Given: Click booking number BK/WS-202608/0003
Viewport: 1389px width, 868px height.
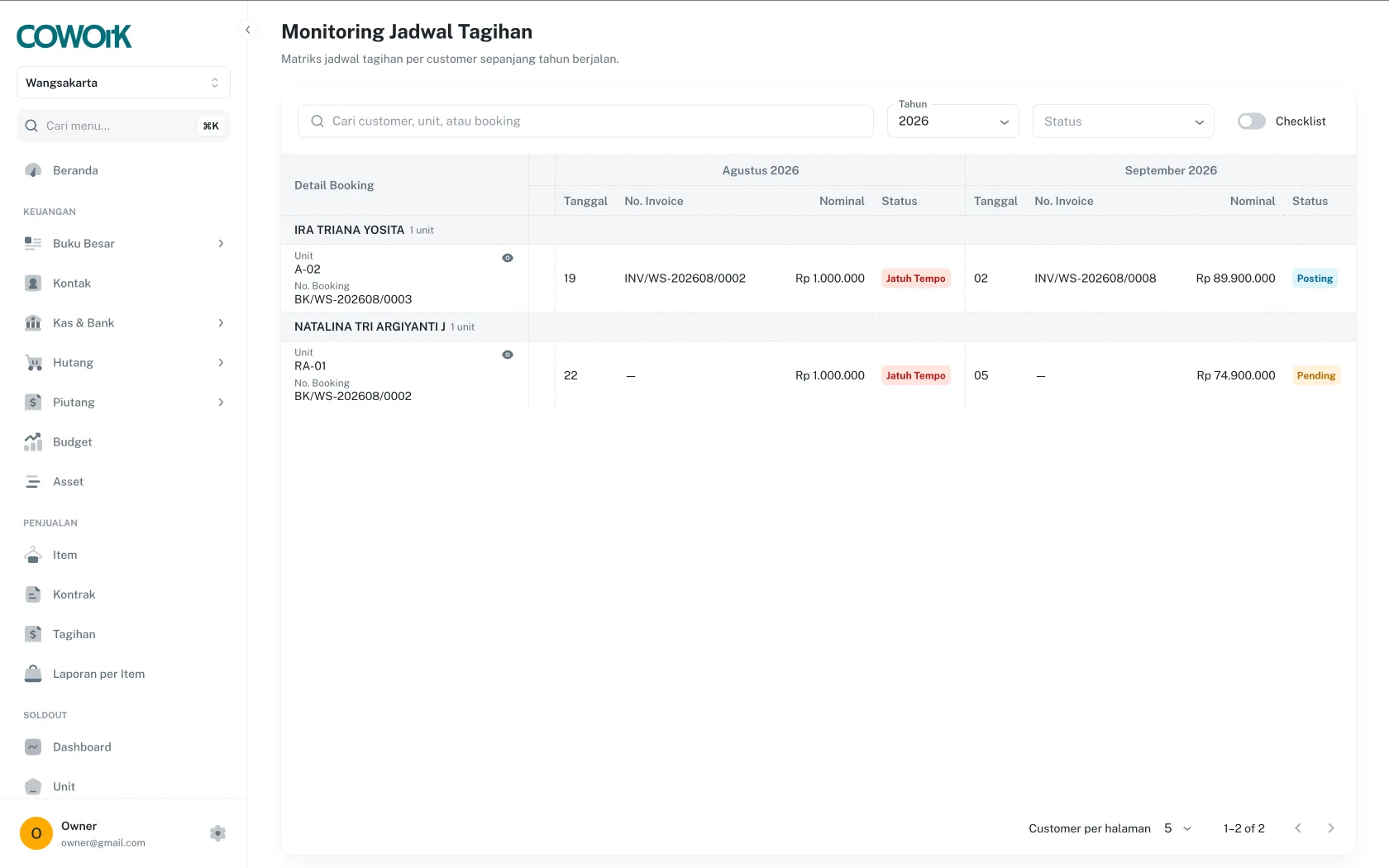Looking at the screenshot, I should click(x=353, y=299).
